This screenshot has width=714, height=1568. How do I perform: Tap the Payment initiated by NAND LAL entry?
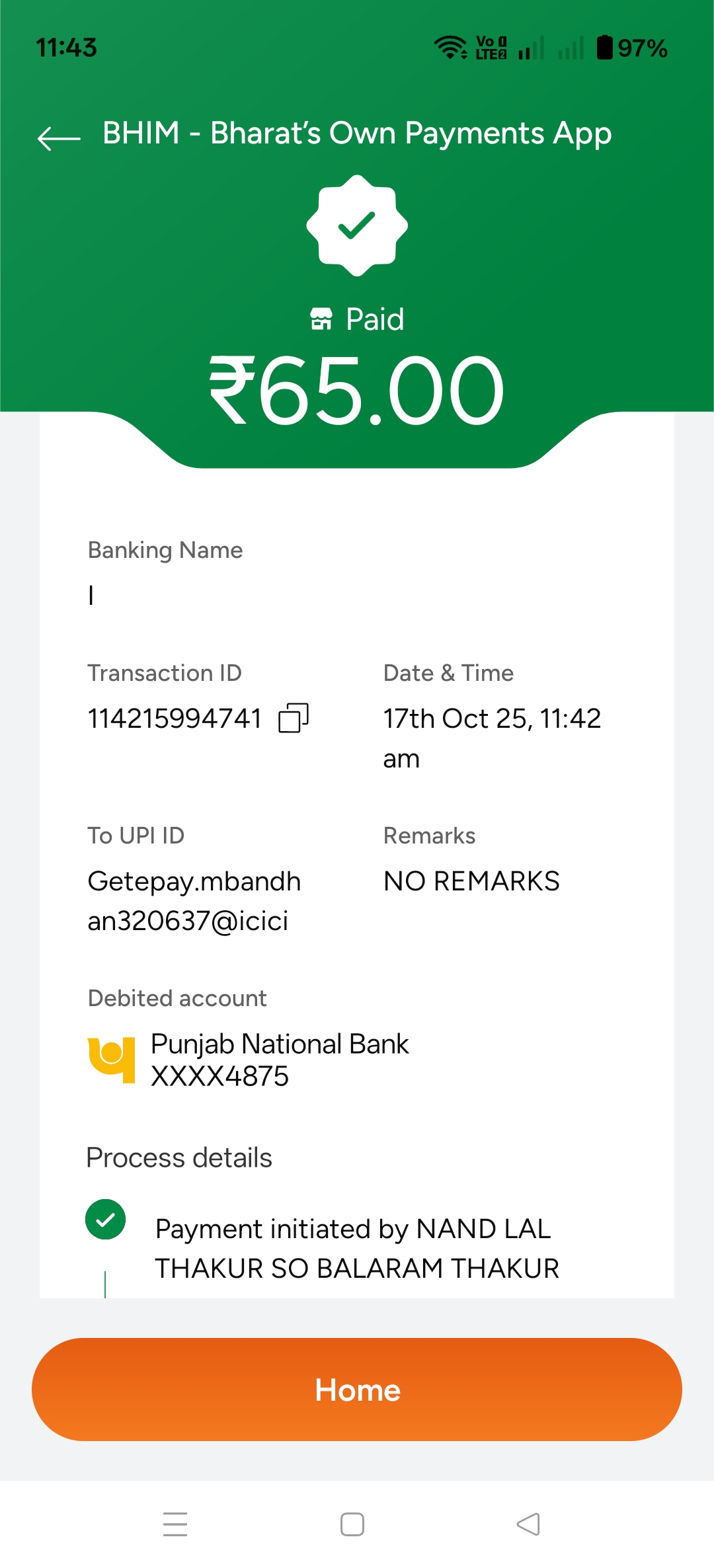click(x=357, y=1248)
